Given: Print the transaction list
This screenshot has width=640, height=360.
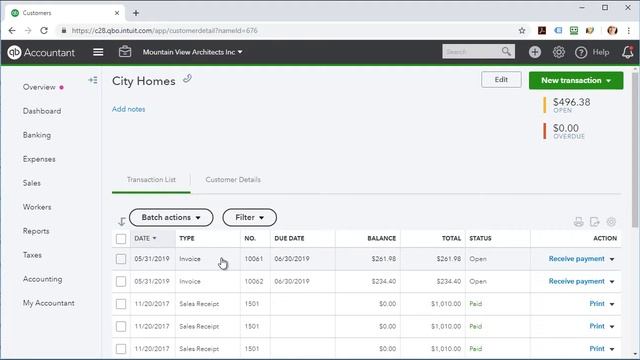Looking at the screenshot, I should coord(578,222).
